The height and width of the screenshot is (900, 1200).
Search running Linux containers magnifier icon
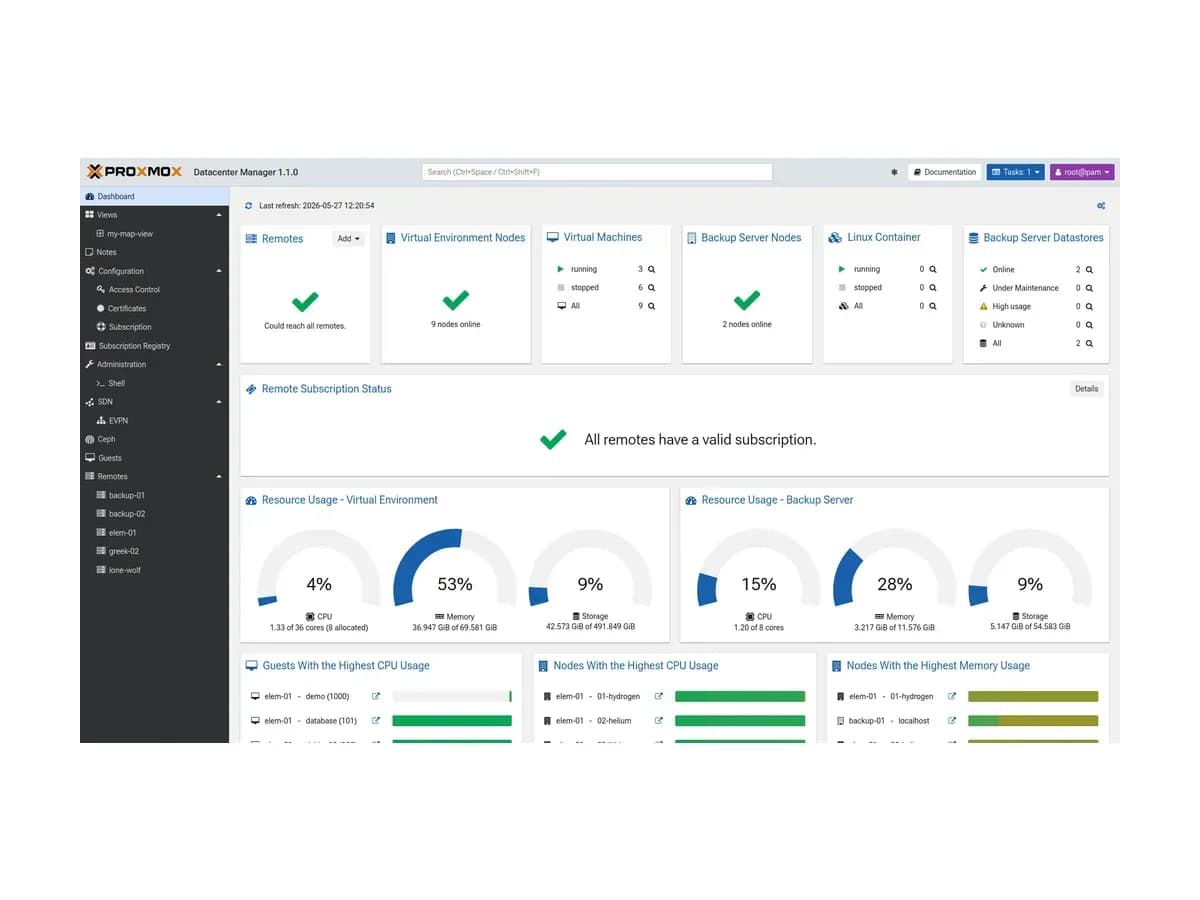pos(933,269)
